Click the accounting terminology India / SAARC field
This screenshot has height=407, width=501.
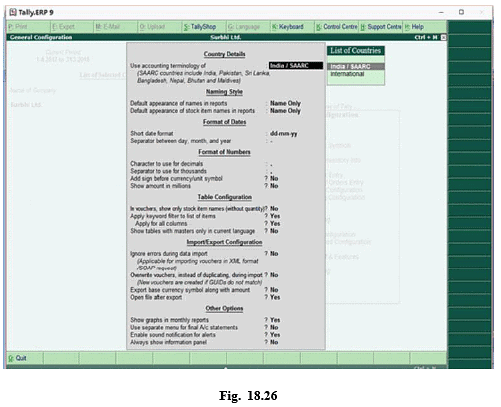(x=296, y=66)
